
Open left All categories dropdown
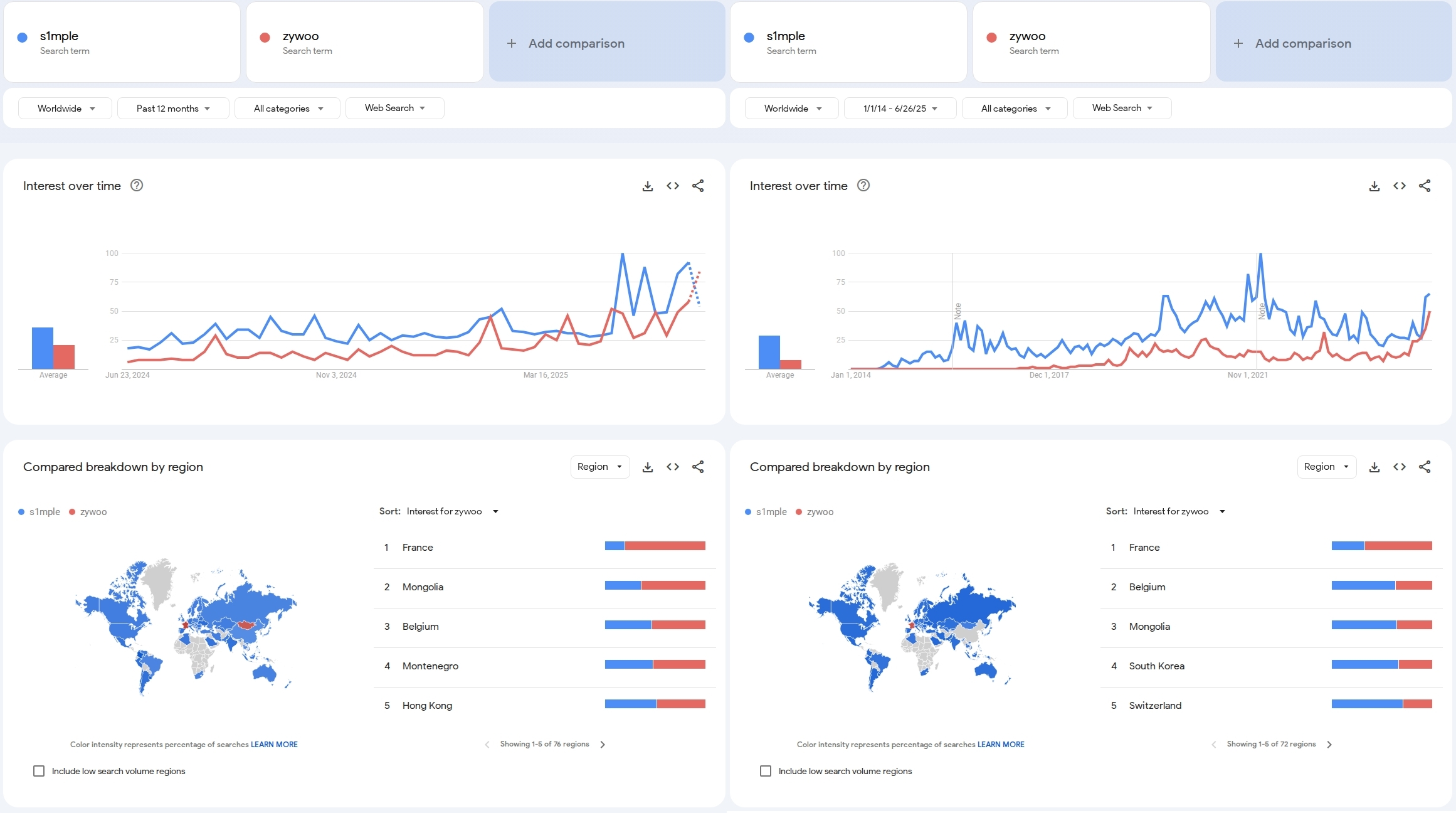click(x=287, y=108)
